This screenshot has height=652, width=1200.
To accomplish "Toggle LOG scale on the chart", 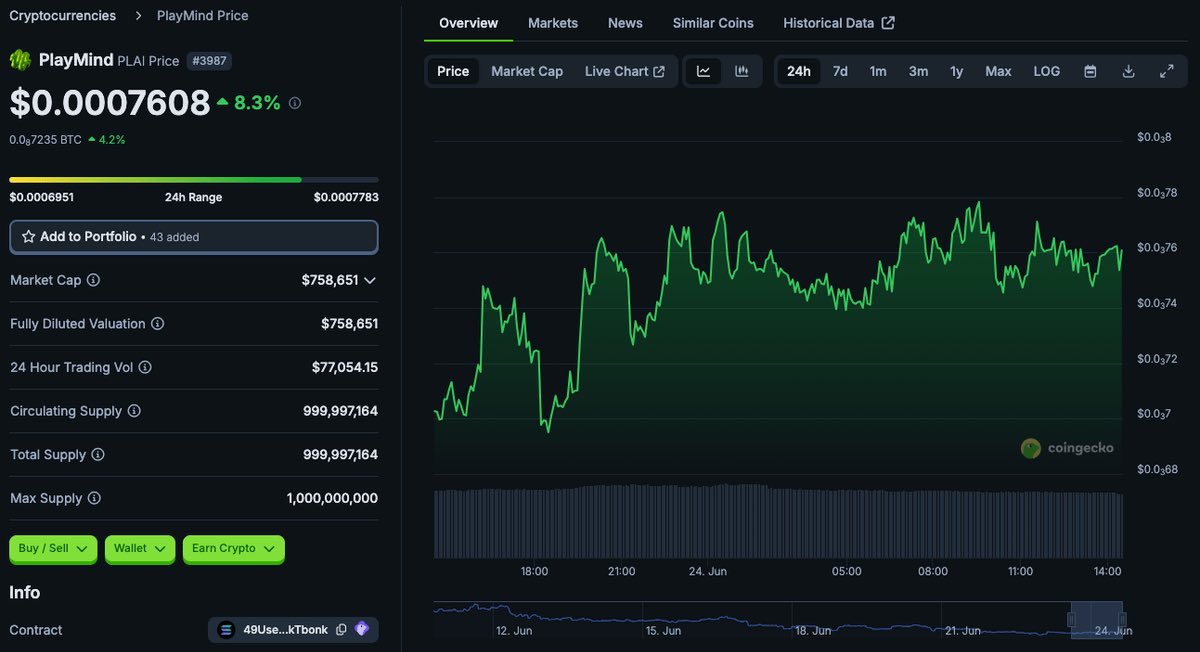I will [x=1047, y=71].
